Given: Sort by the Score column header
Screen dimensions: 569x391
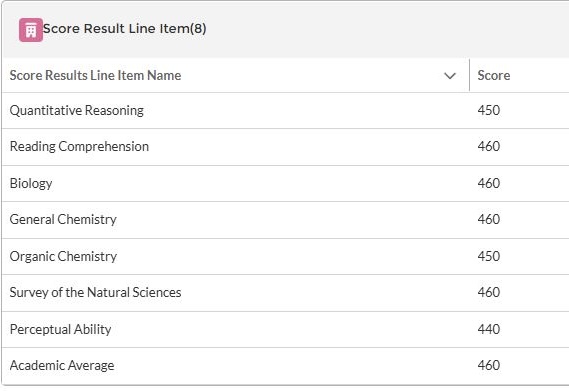Looking at the screenshot, I should 494,76.
